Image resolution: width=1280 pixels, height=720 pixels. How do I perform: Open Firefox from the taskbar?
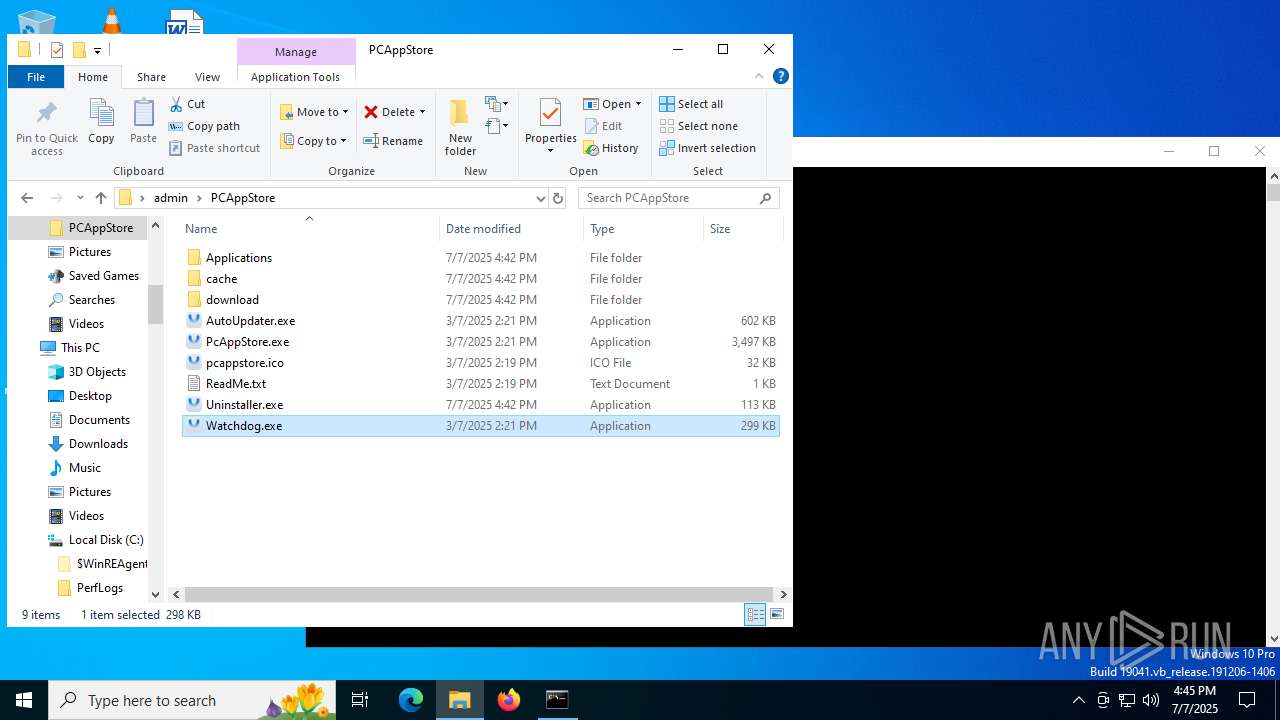click(x=509, y=700)
